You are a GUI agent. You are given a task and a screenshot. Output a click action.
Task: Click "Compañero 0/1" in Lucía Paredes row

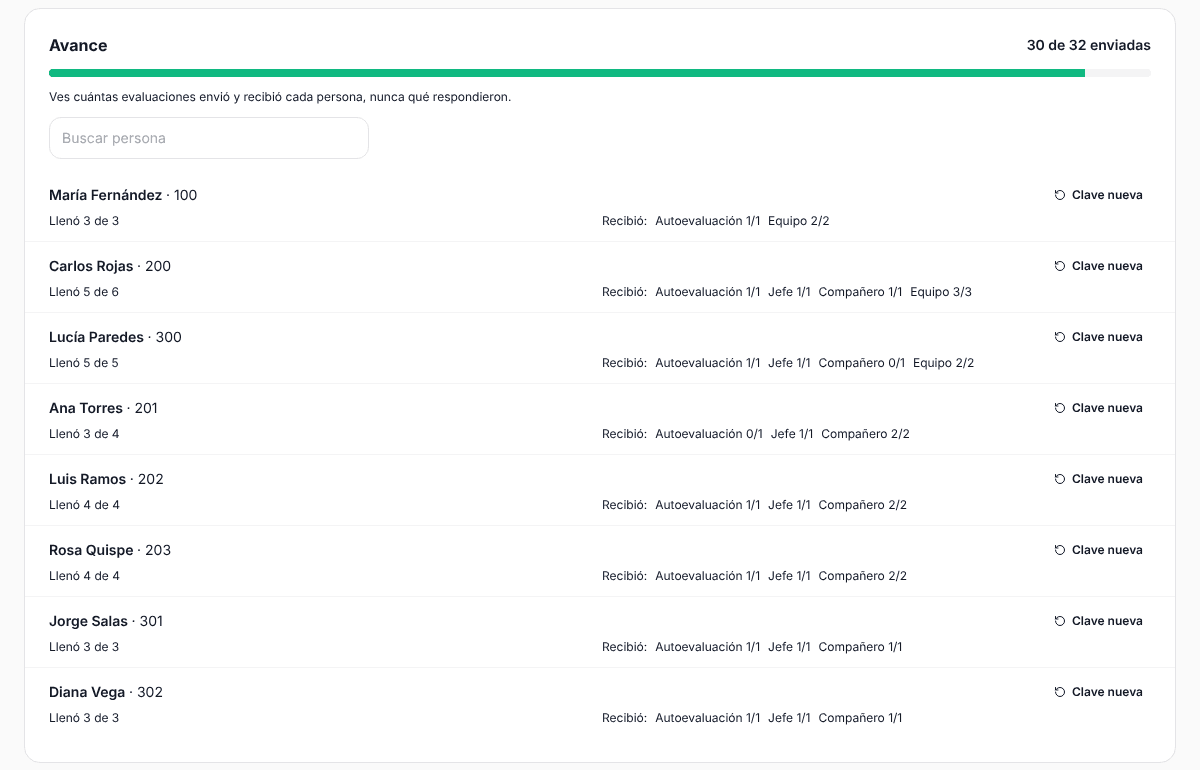(x=862, y=363)
